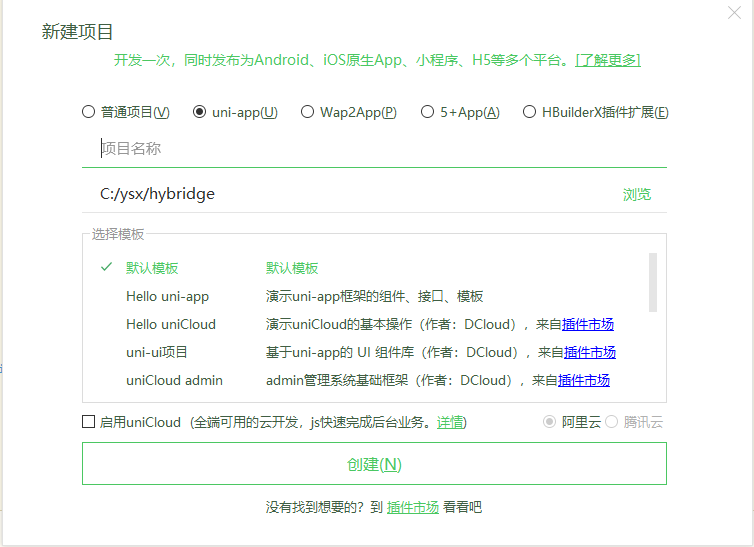754x547 pixels.
Task: Open the 详情 link for uniCloud
Action: 450,422
